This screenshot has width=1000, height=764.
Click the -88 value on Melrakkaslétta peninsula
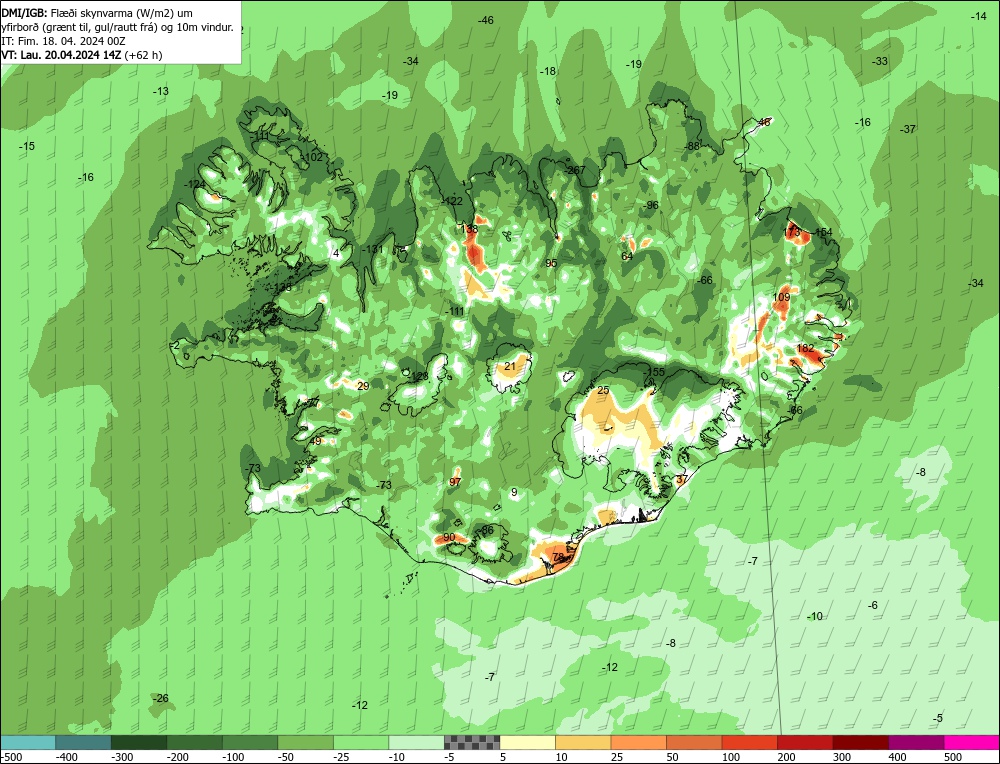[x=693, y=146]
